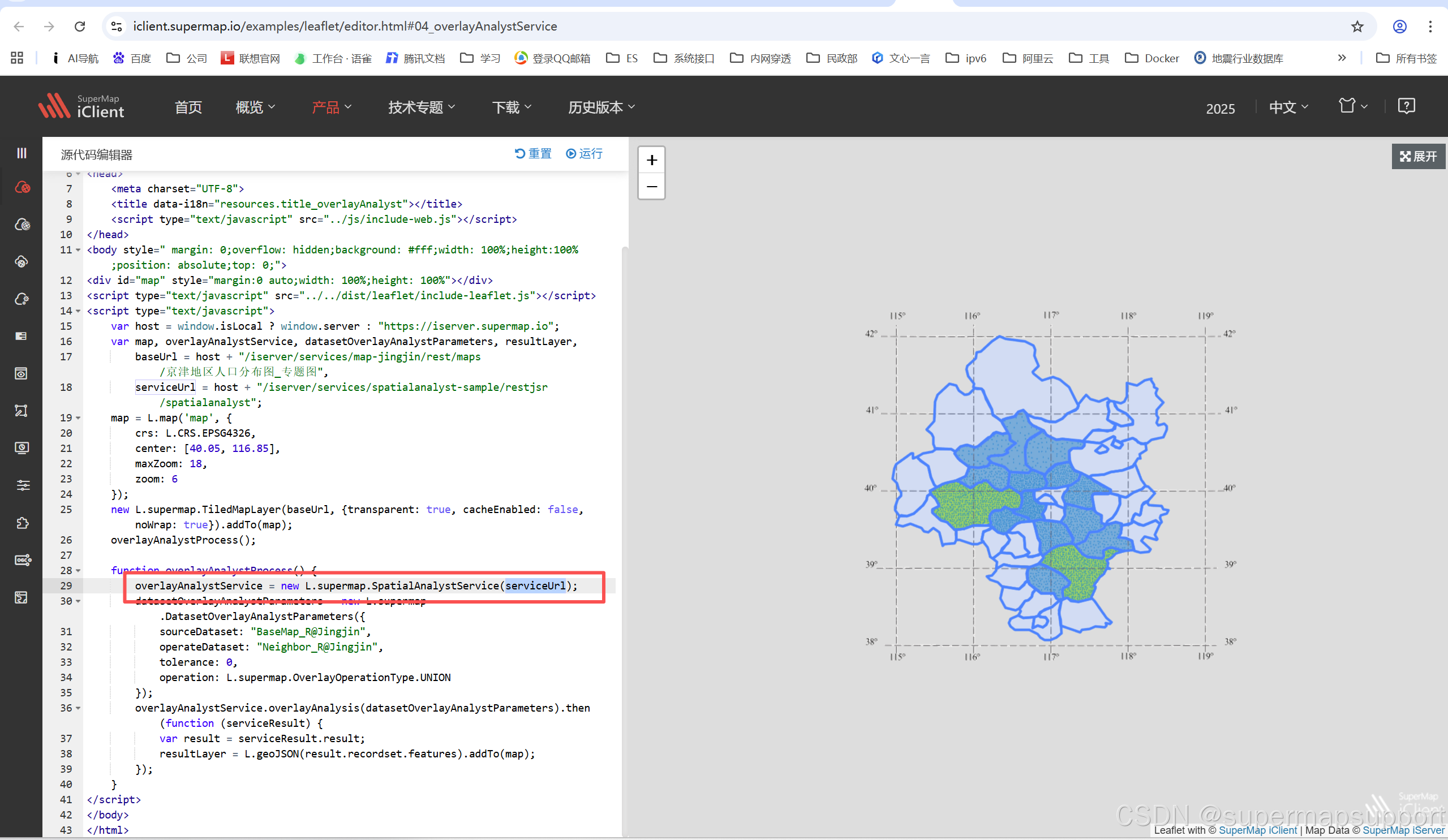Click the help question mark icon
The width and height of the screenshot is (1448, 840).
coord(1406,106)
